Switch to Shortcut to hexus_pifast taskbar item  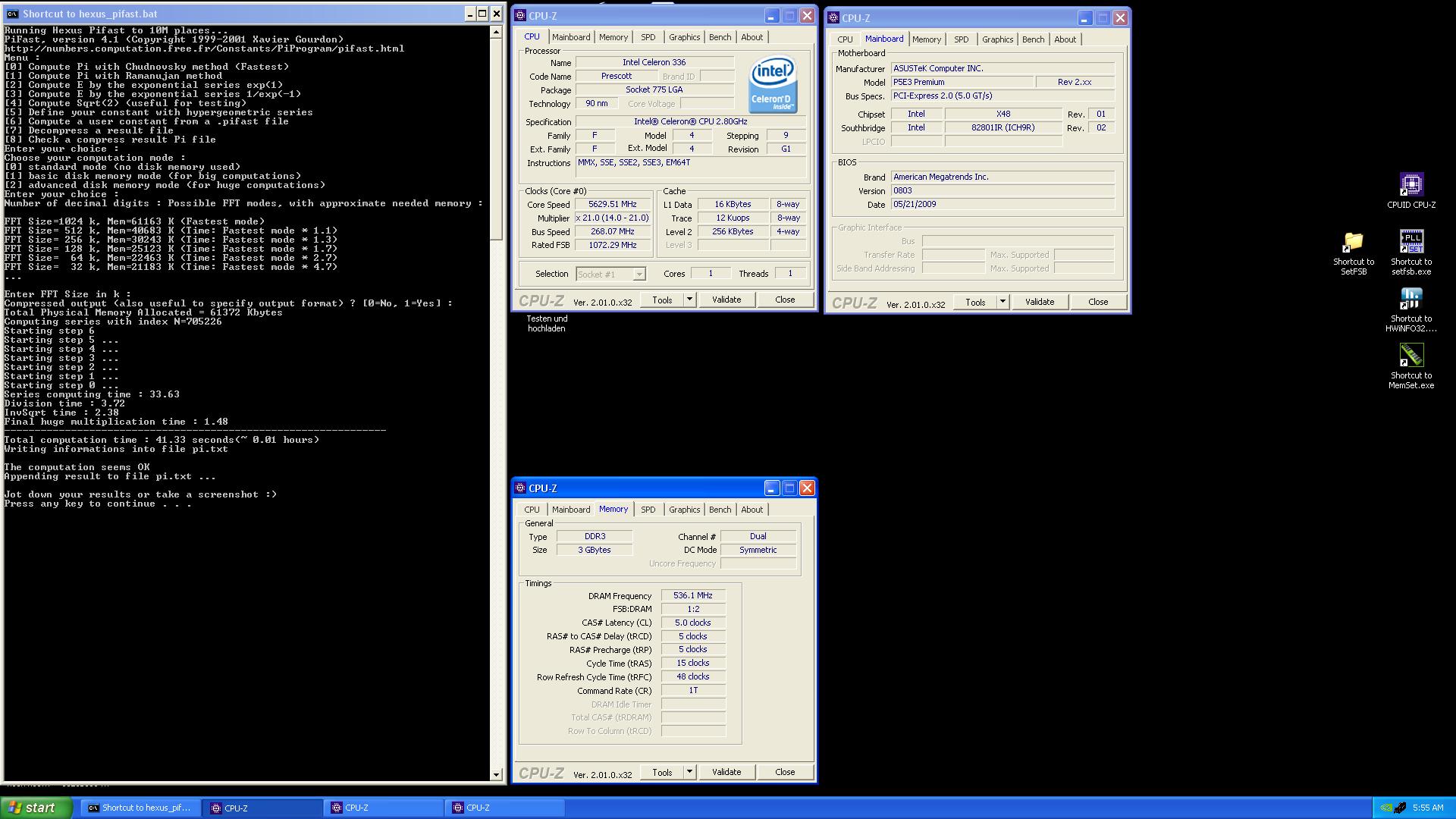141,808
